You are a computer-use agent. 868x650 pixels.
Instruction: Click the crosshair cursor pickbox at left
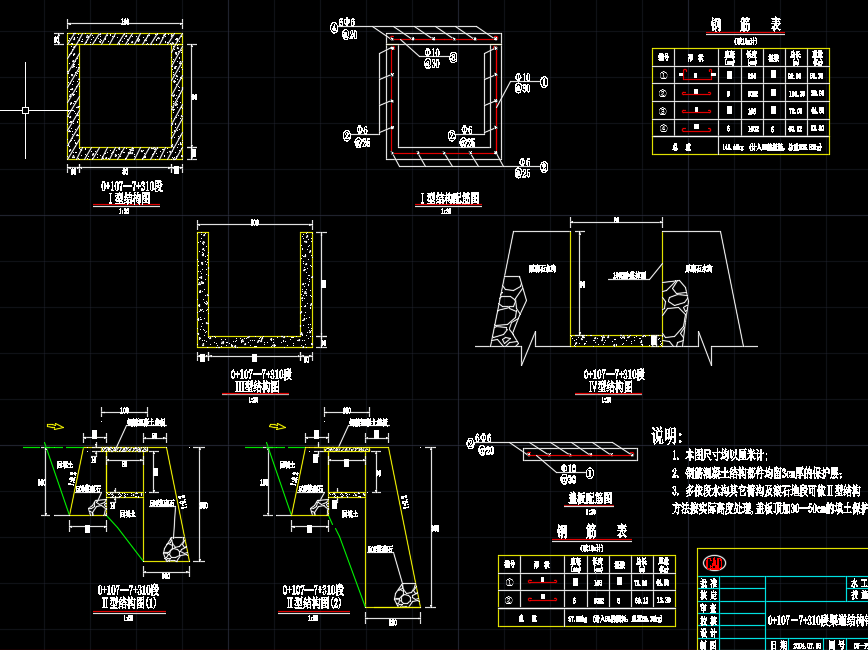pos(25,111)
